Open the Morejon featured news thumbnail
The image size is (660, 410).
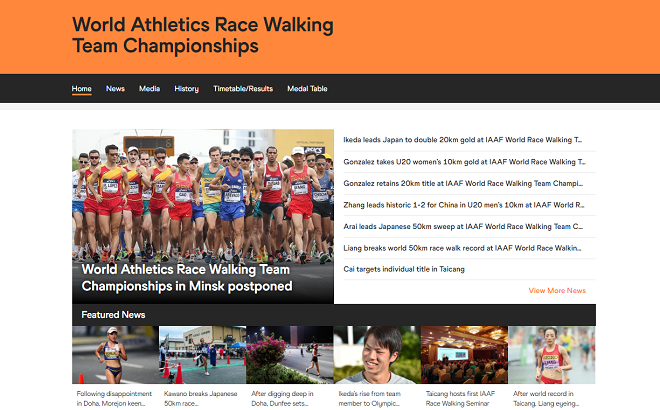click(115, 355)
